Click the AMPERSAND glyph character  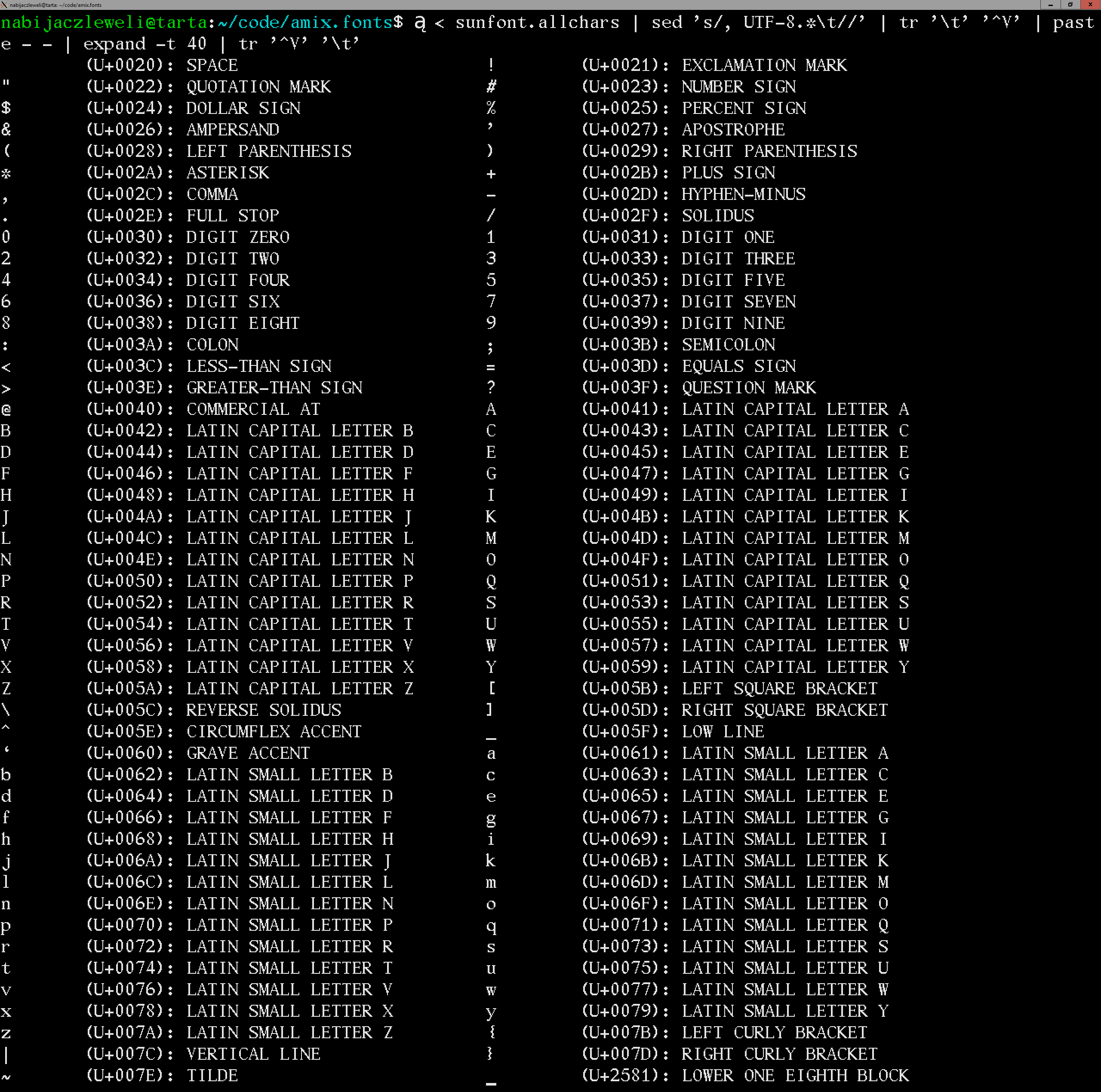click(6, 130)
